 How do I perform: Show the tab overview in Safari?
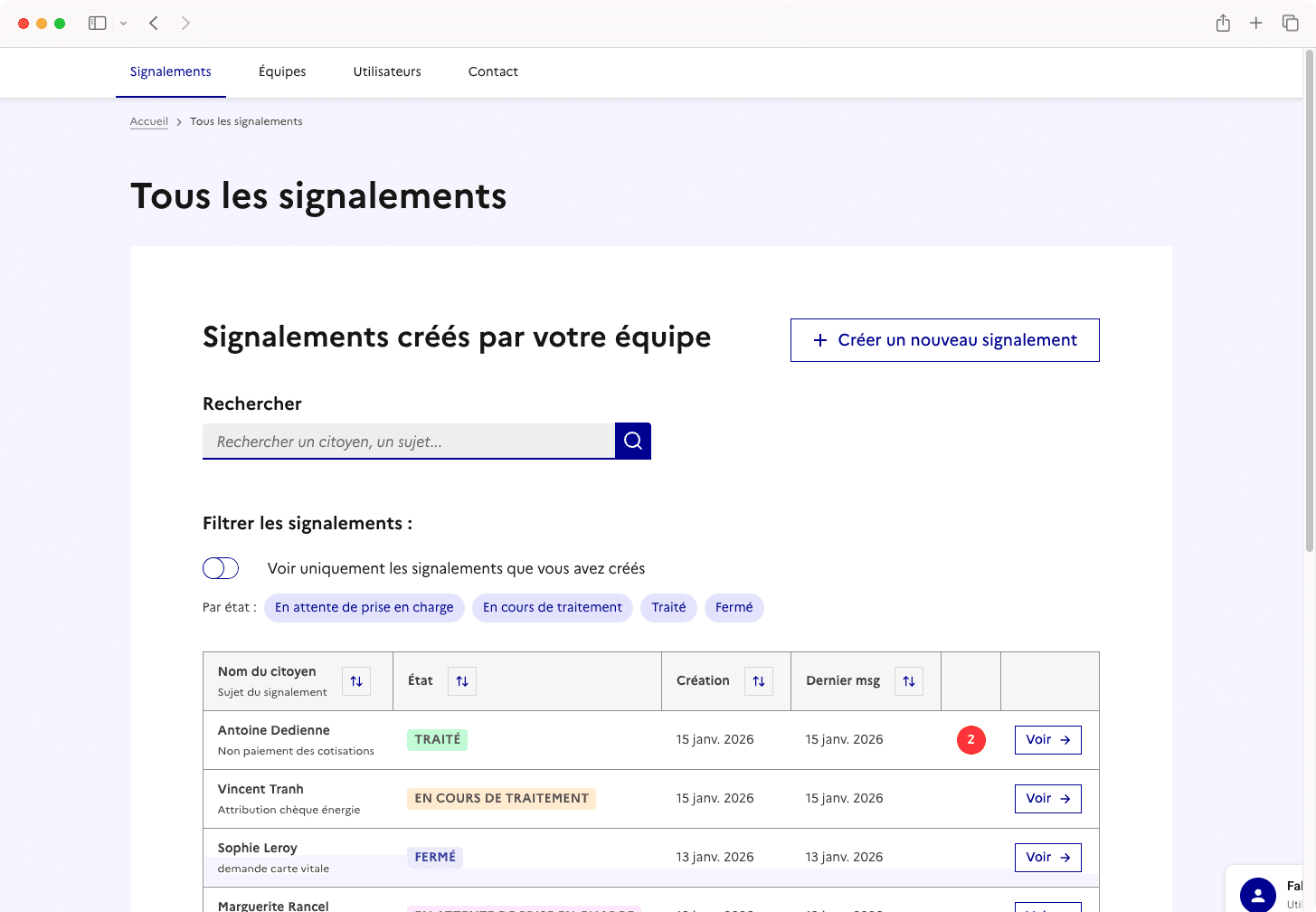coord(1290,23)
